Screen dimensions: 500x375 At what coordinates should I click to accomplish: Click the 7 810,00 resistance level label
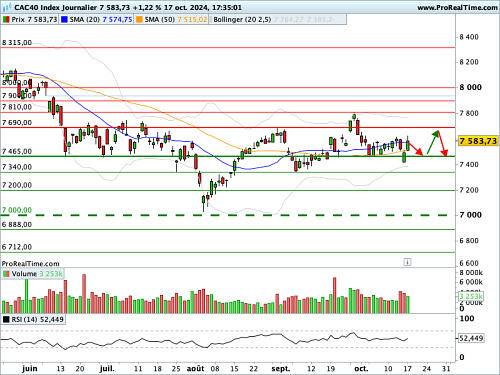(x=17, y=107)
